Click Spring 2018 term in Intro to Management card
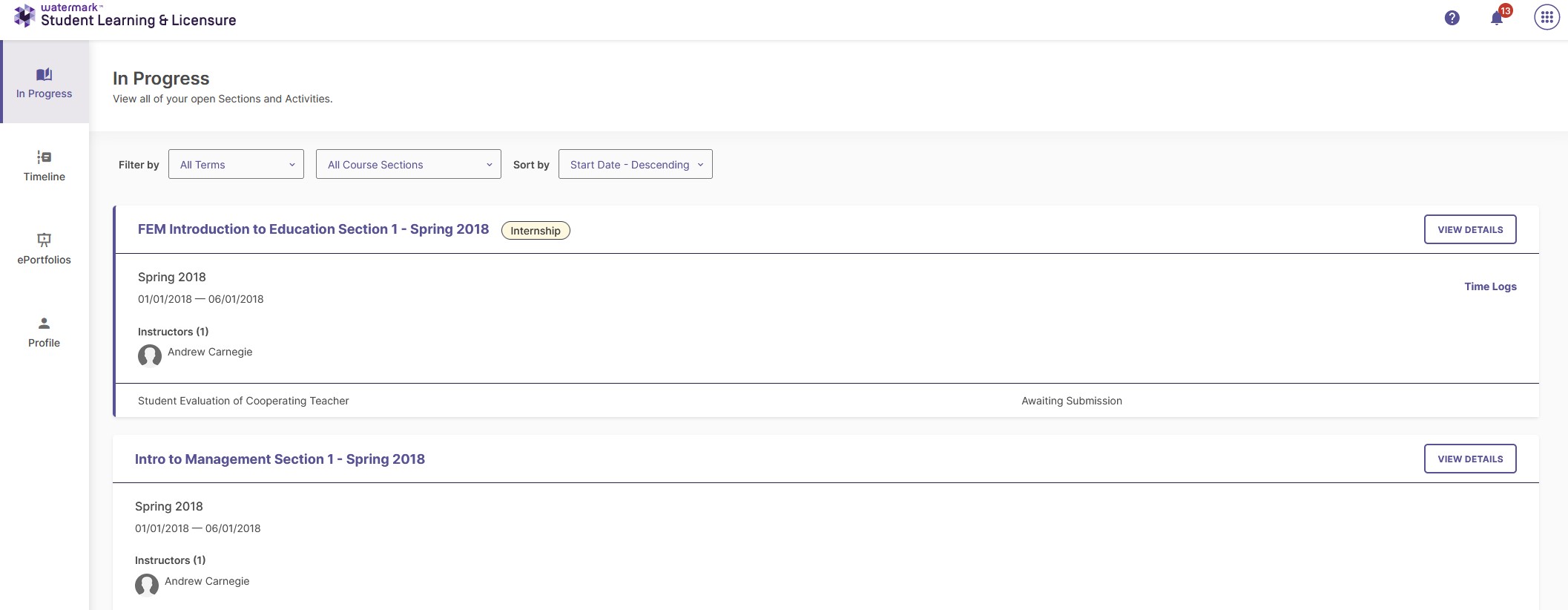Image resolution: width=1568 pixels, height=610 pixels. pos(169,506)
